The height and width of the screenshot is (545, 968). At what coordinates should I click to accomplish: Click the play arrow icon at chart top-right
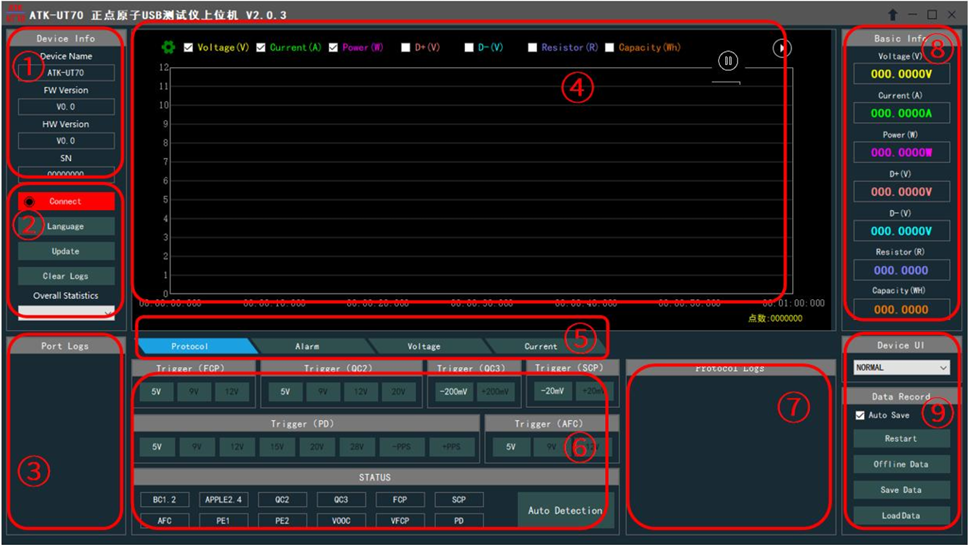tap(782, 47)
